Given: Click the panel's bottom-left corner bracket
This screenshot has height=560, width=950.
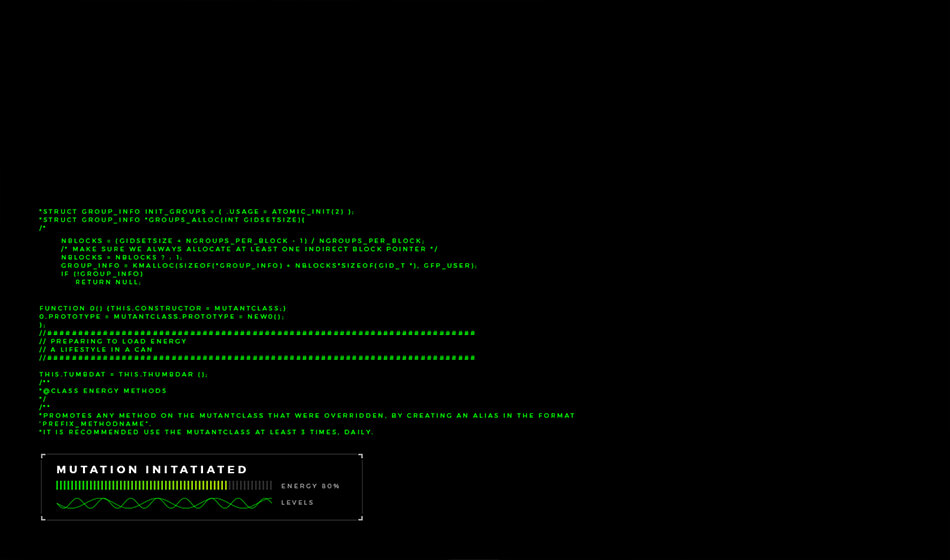Looking at the screenshot, I should pos(43,518).
